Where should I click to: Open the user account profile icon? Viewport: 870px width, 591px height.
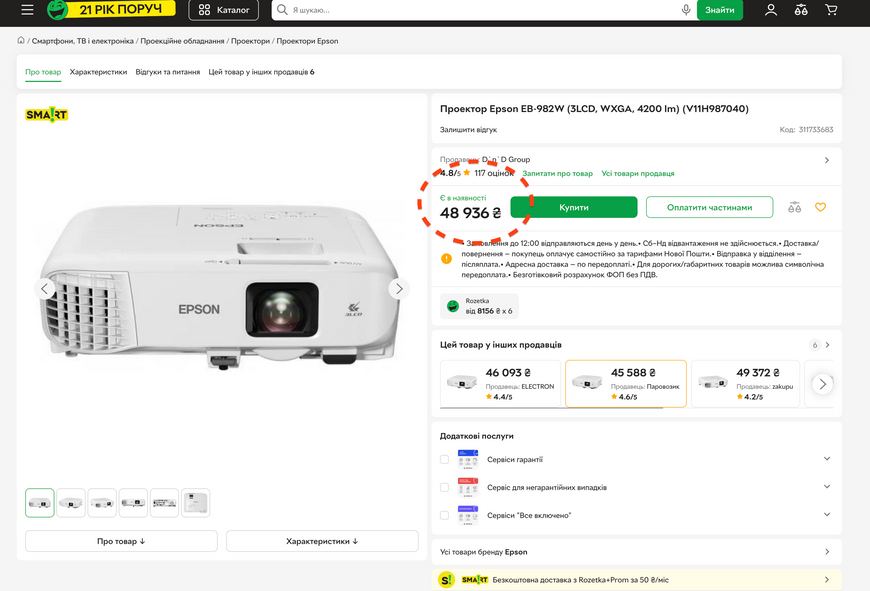point(771,9)
